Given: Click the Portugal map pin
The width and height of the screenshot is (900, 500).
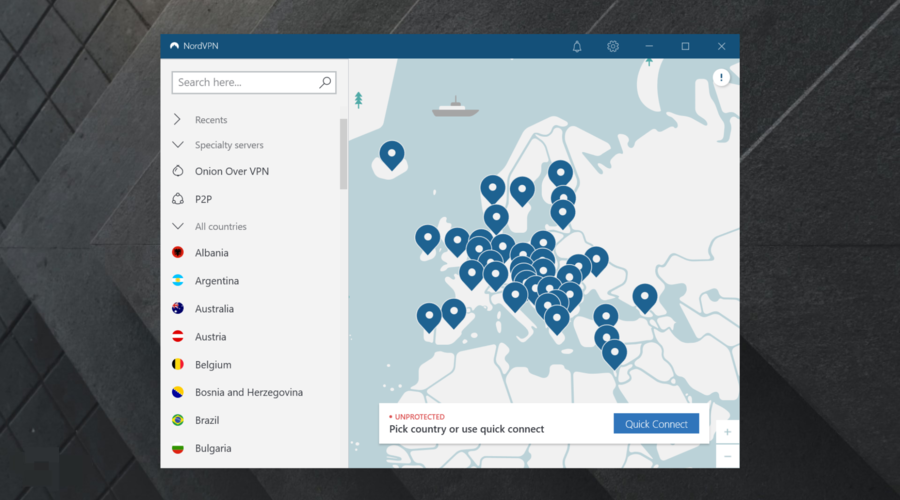Looking at the screenshot, I should click(429, 317).
